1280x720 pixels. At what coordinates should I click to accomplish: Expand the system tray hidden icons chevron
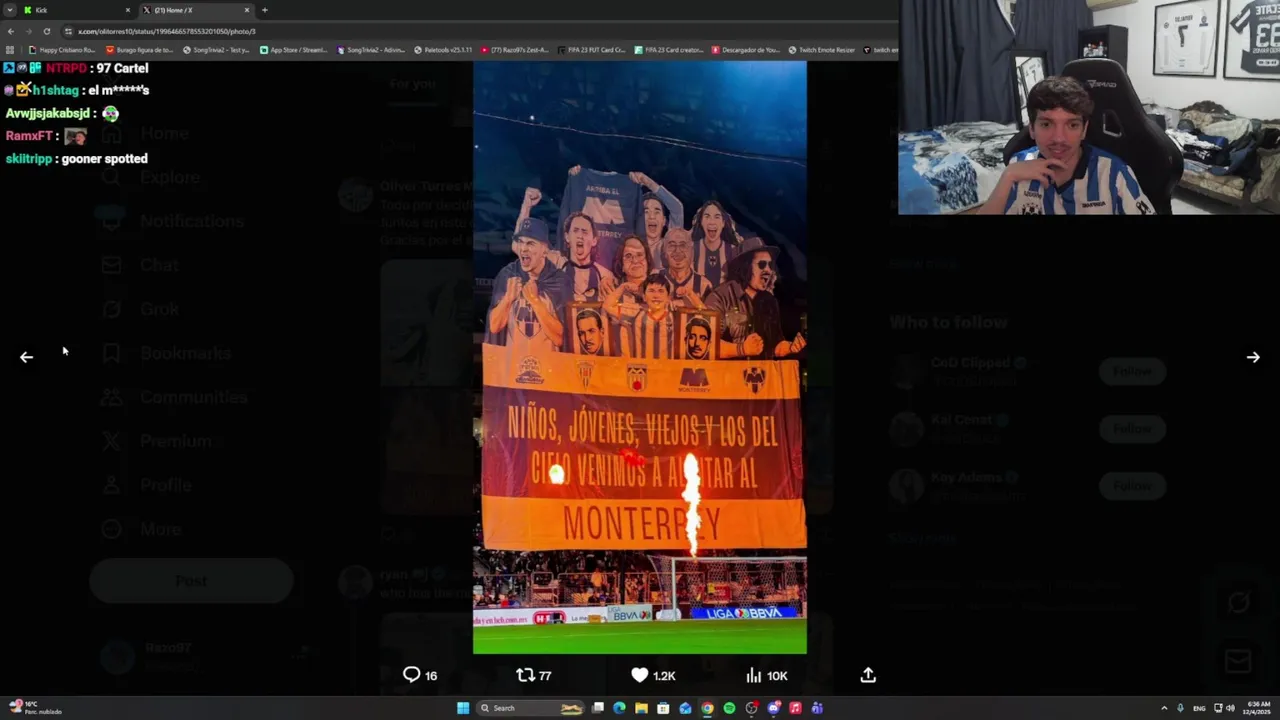(x=1164, y=708)
